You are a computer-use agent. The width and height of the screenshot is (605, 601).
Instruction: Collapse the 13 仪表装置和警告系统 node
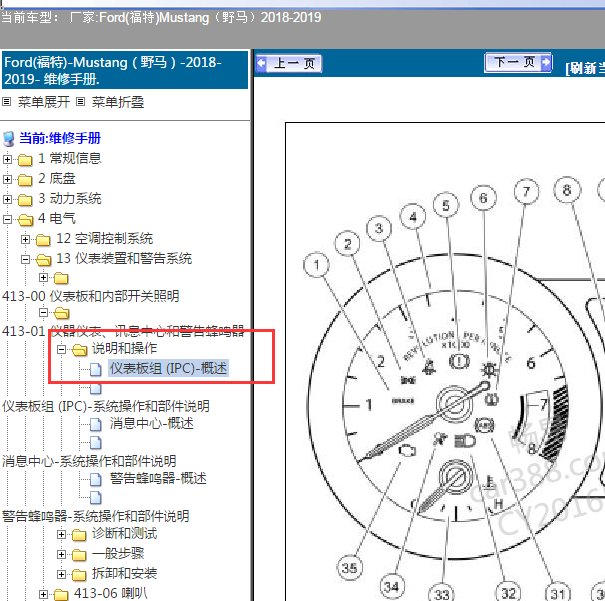coord(25,260)
